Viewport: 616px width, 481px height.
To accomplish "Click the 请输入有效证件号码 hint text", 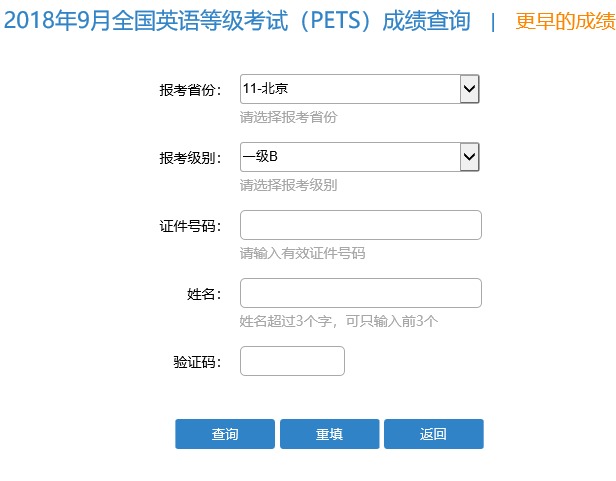I will (302, 253).
